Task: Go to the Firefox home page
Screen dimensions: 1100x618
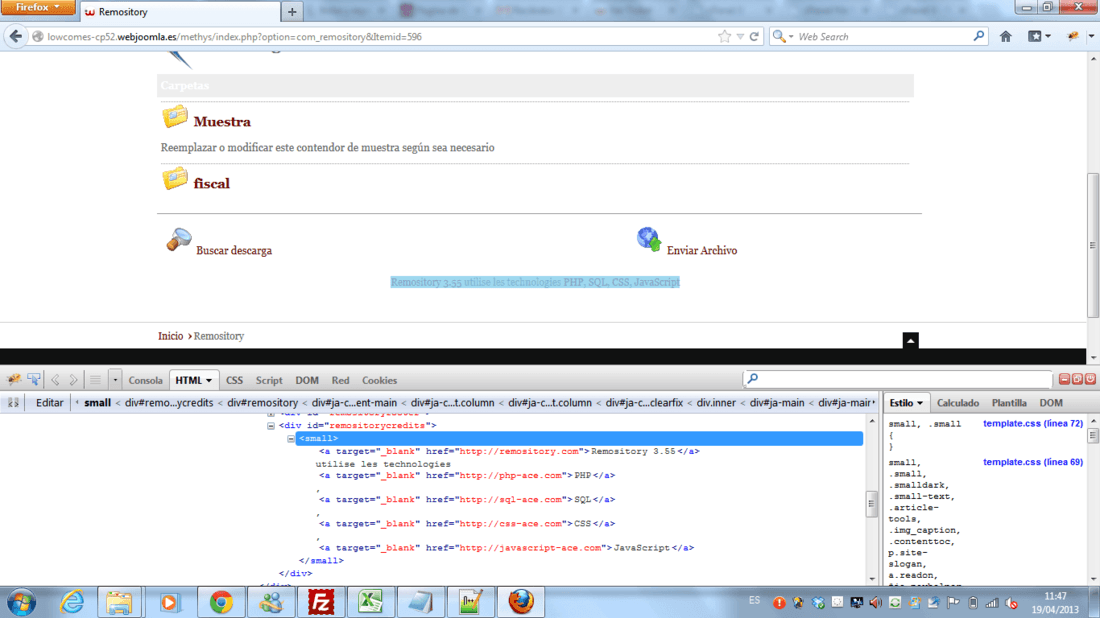Action: pyautogui.click(x=1005, y=36)
